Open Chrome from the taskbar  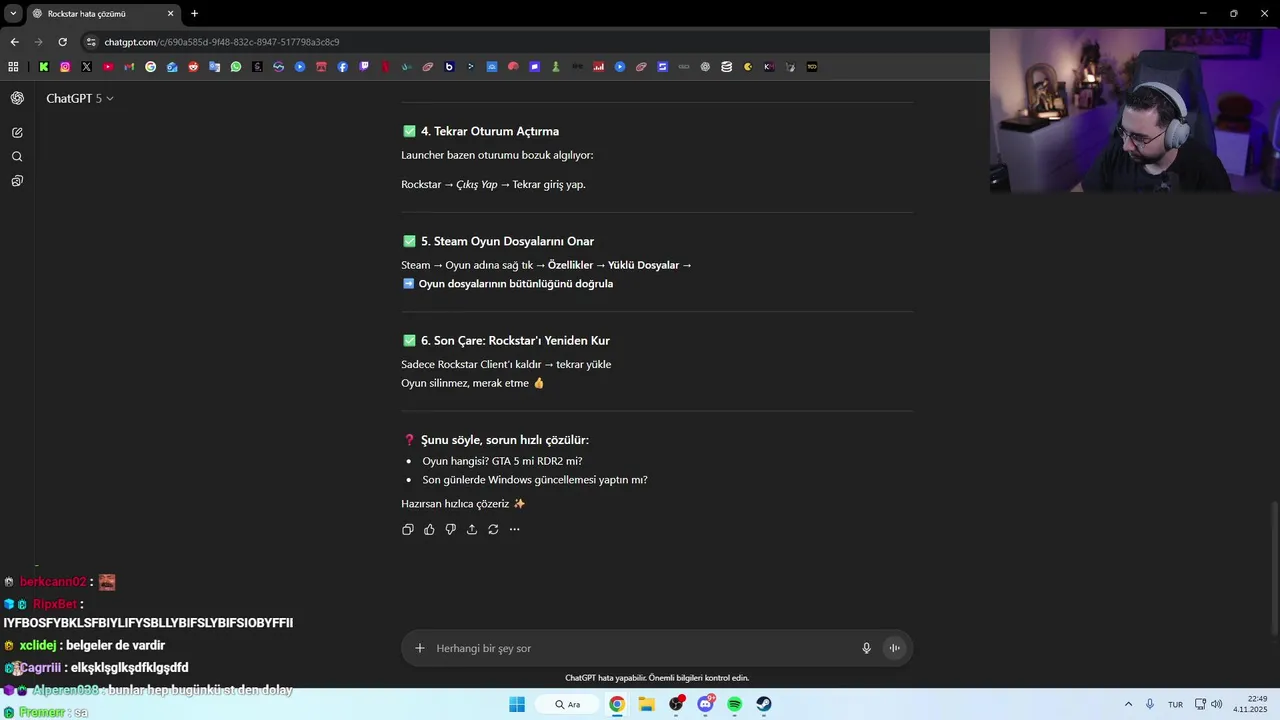click(617, 704)
